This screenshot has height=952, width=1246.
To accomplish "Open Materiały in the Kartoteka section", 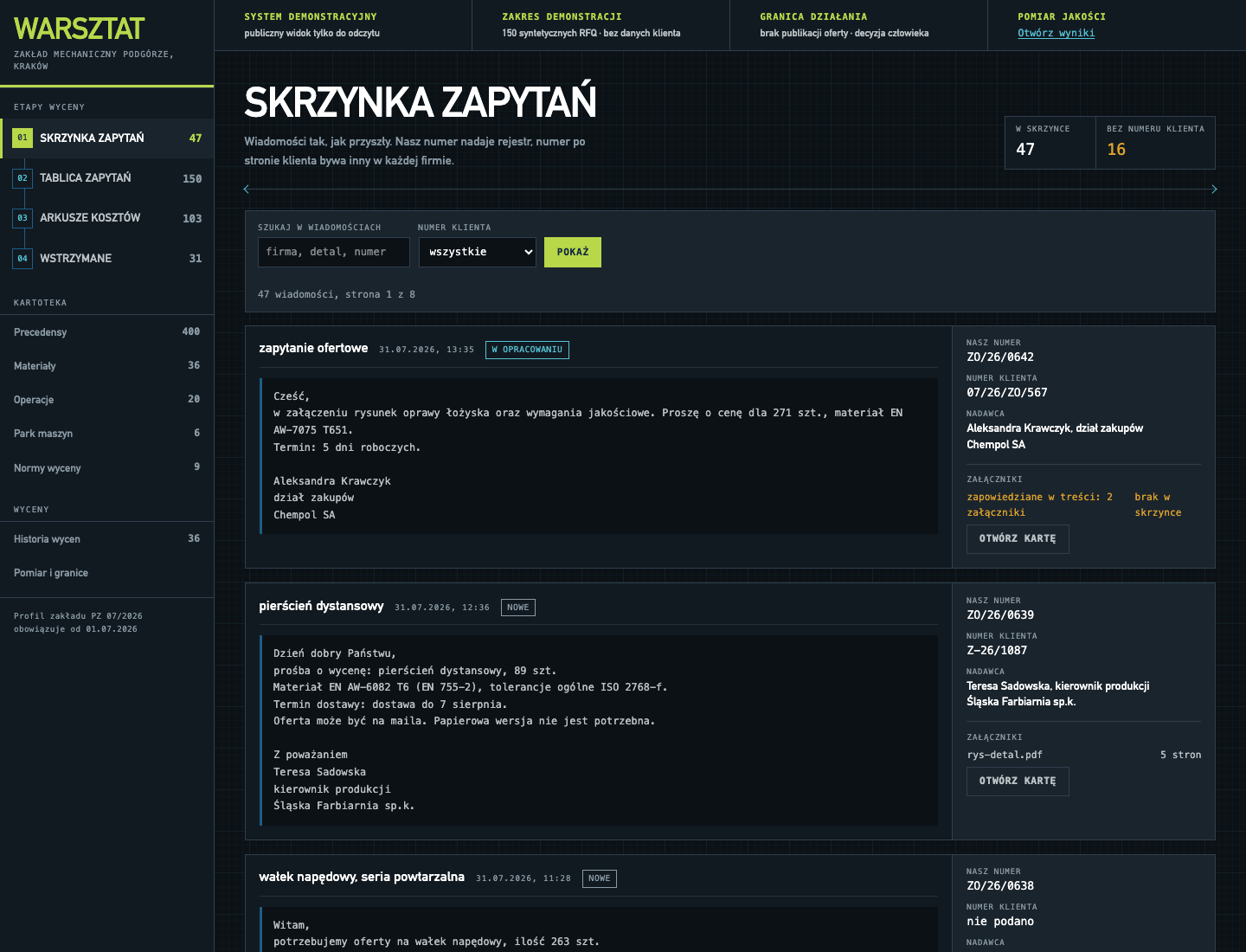I will point(107,366).
